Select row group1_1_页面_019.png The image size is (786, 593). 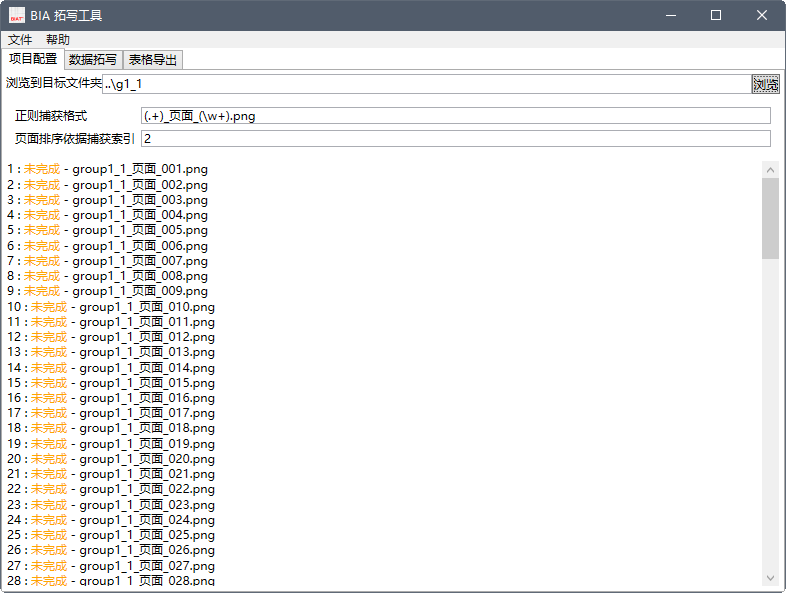pos(111,444)
